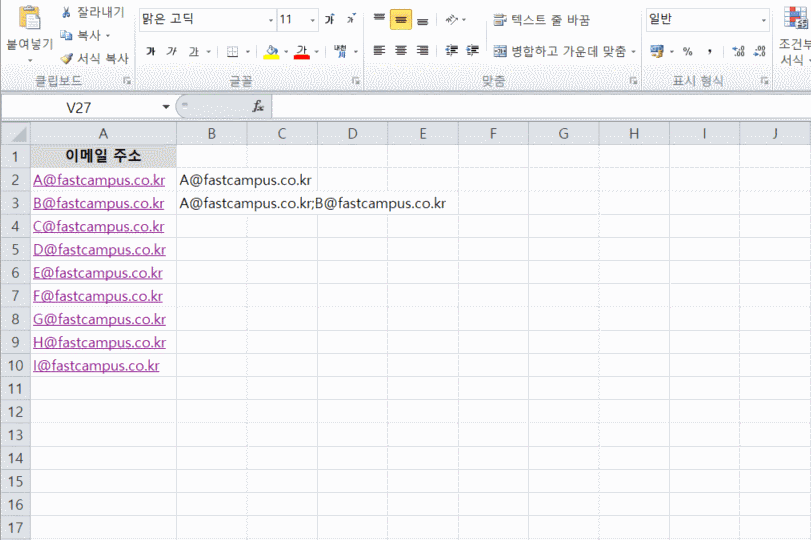Click the accounting number format icon
This screenshot has width=811, height=540.
click(657, 51)
